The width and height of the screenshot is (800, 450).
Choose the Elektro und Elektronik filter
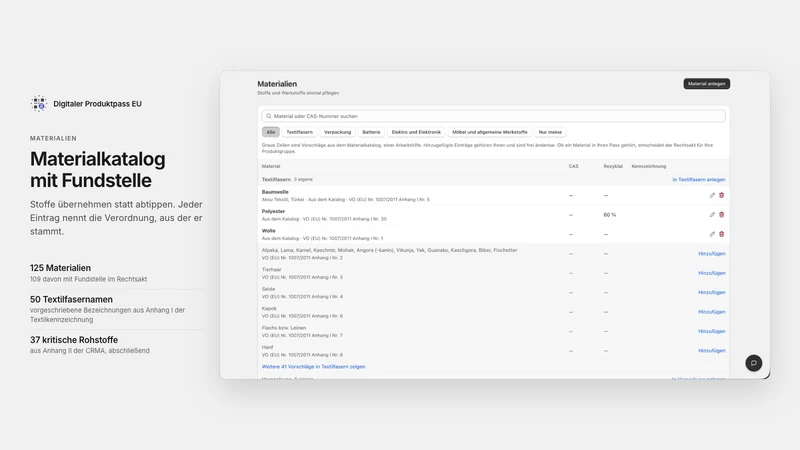click(x=416, y=132)
